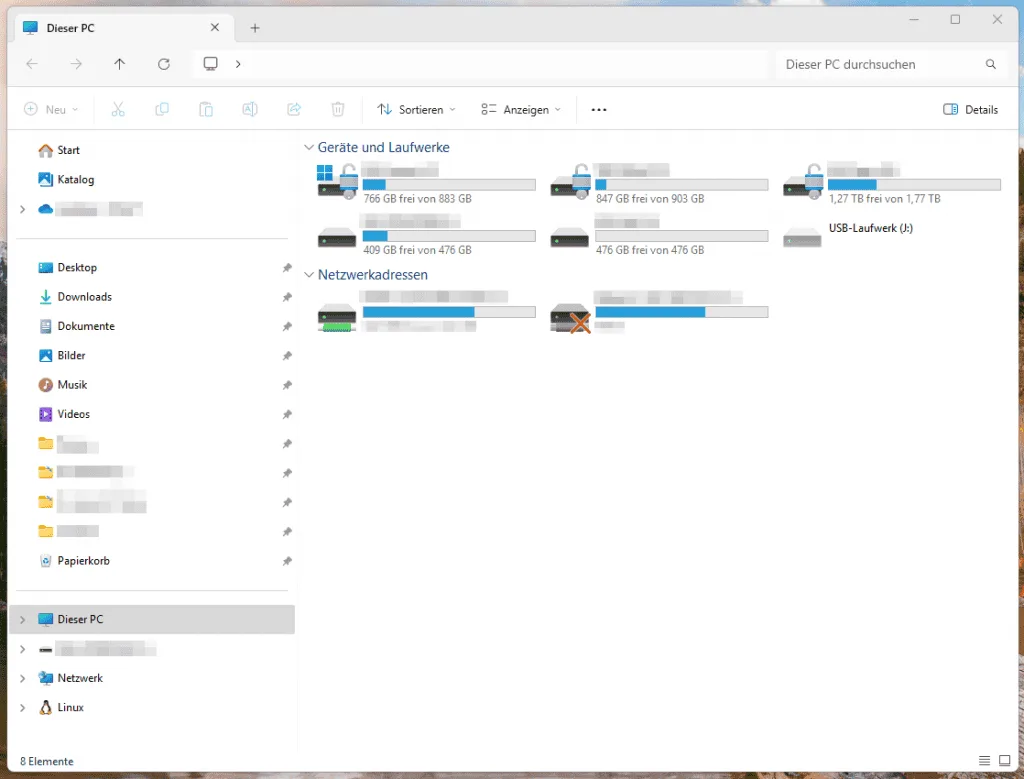Select the Cut icon in the toolbar

[117, 109]
